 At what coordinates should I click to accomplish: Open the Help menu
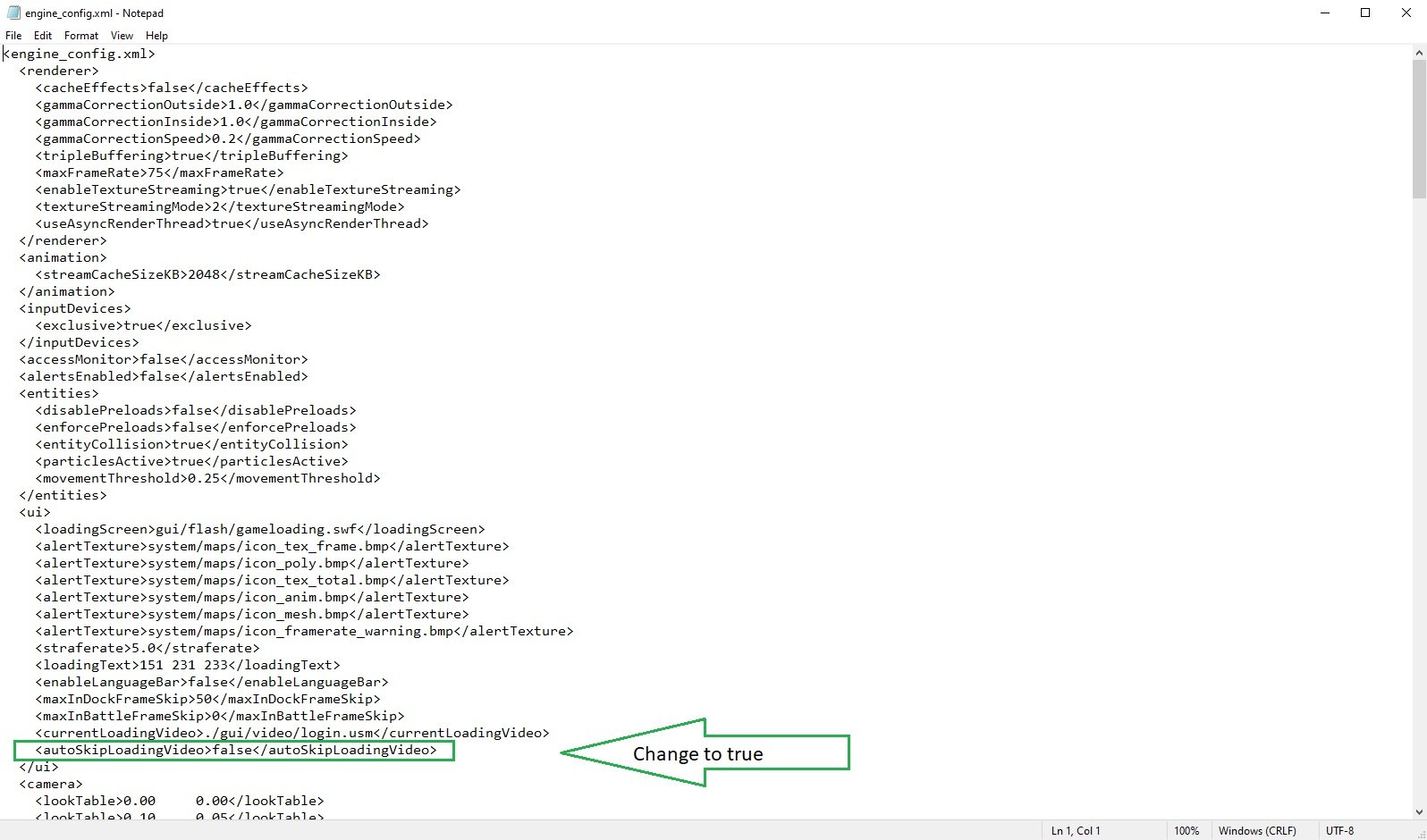[x=156, y=36]
